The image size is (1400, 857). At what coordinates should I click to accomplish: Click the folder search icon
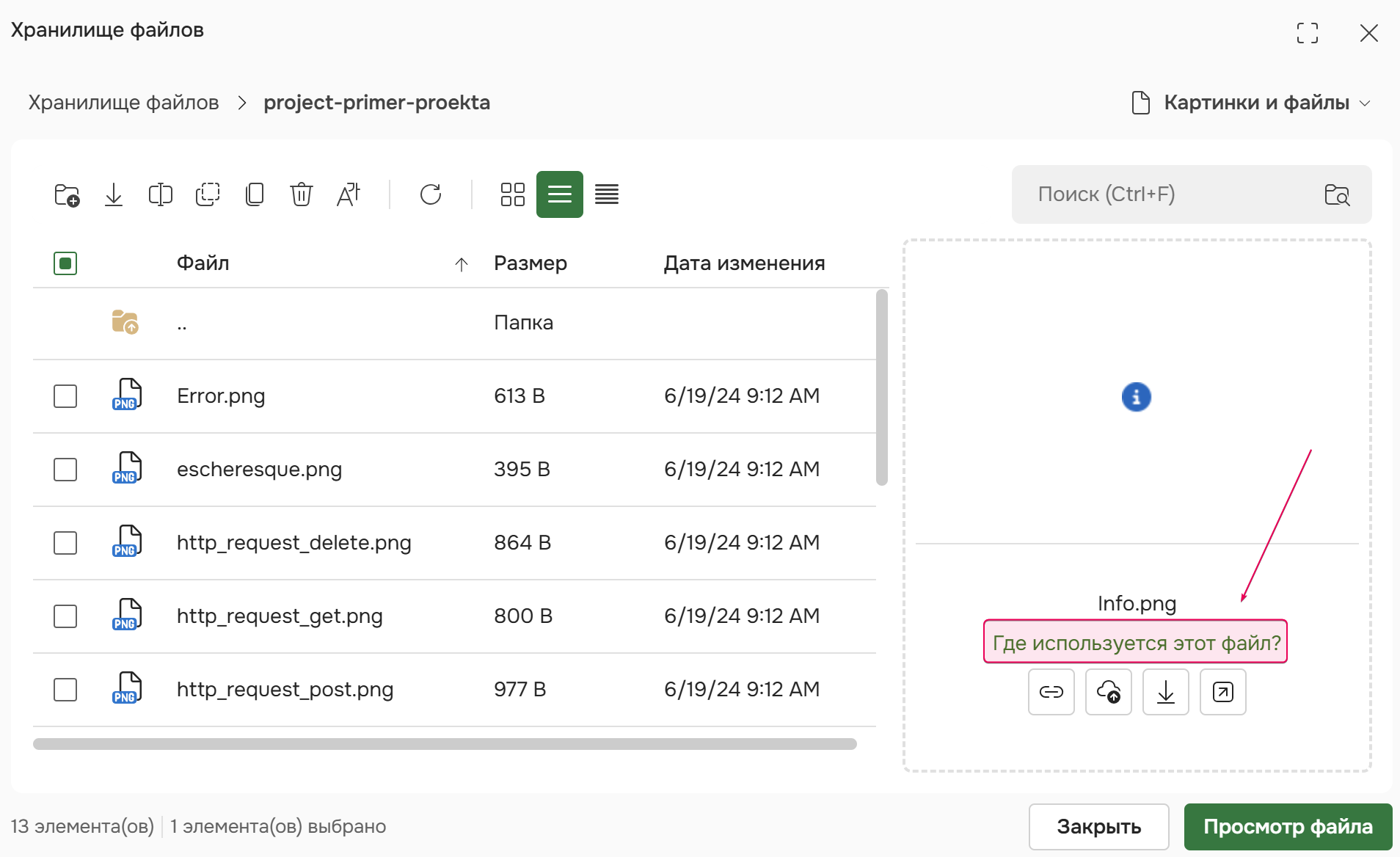[1337, 194]
